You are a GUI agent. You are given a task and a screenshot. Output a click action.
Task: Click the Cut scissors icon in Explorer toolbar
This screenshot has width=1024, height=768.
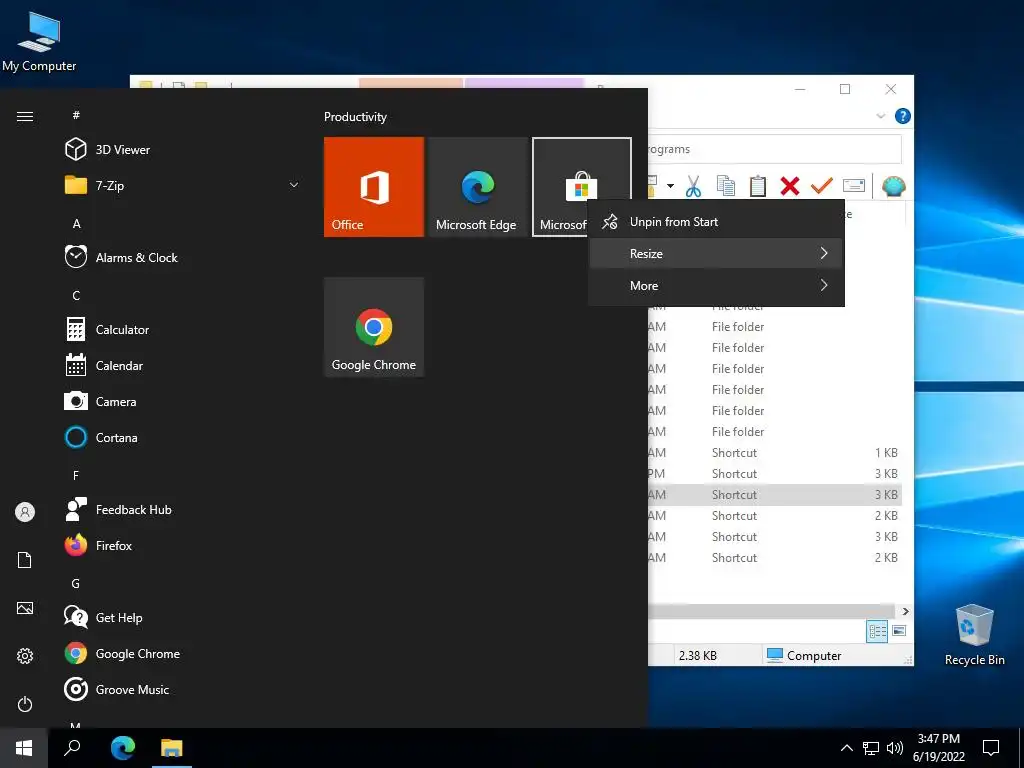pos(693,187)
